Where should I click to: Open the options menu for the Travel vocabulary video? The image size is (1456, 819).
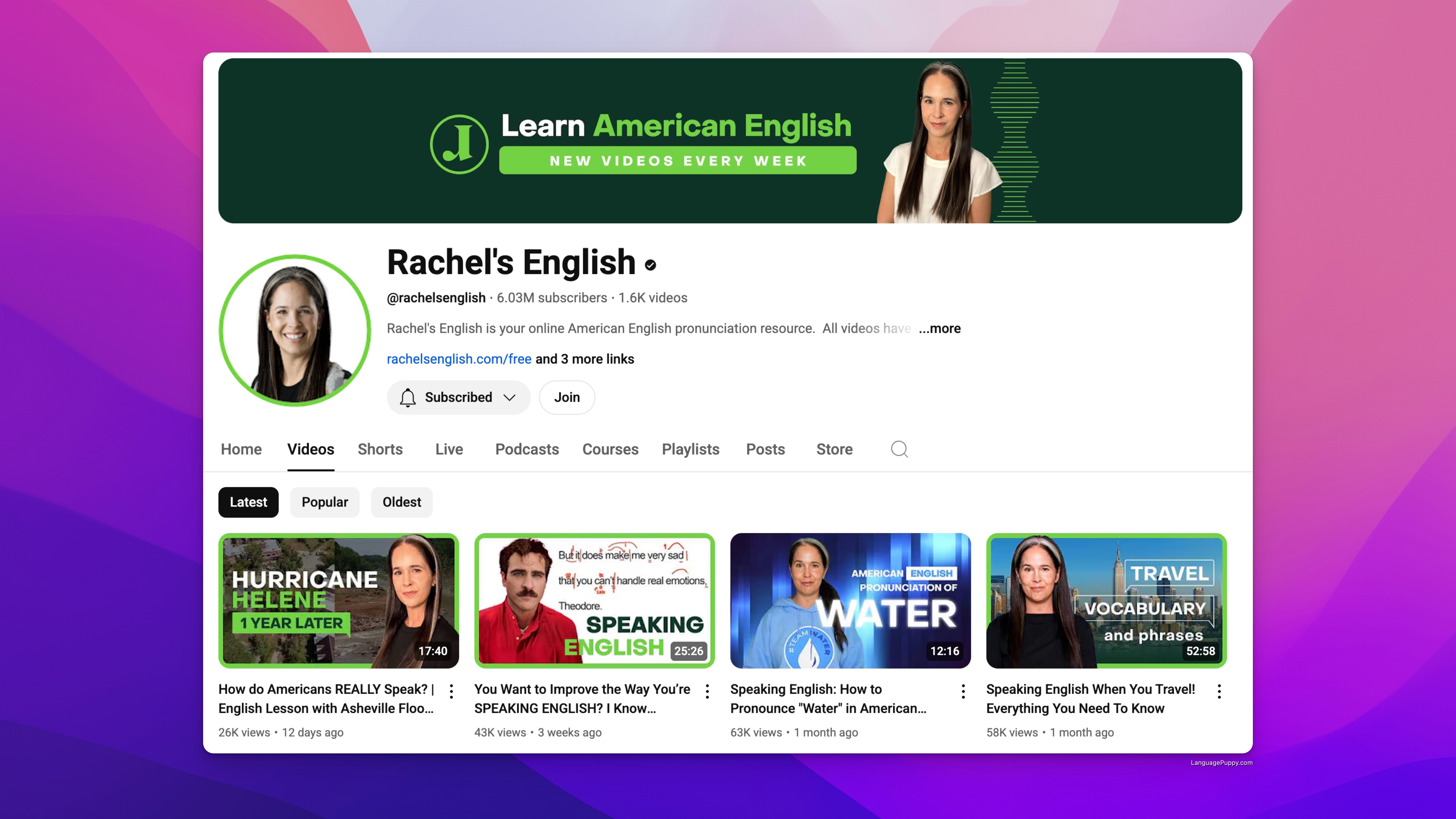tap(1219, 691)
